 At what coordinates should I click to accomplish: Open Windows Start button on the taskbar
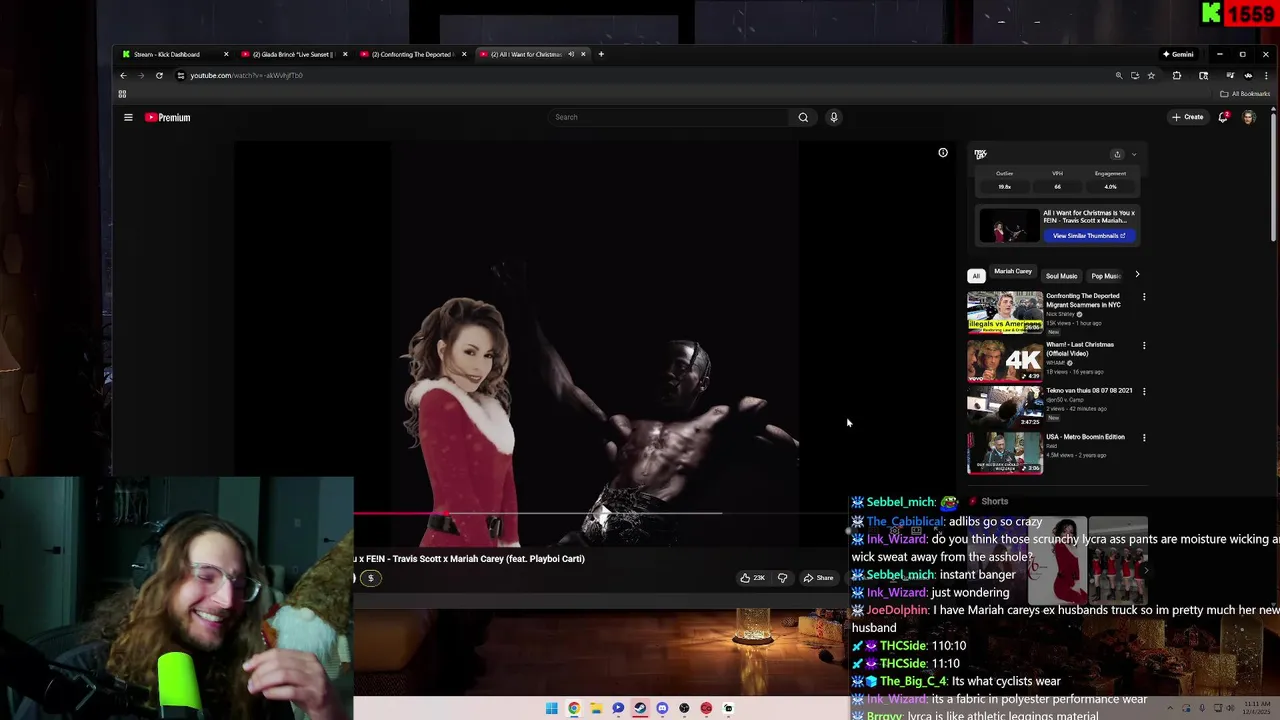551,708
